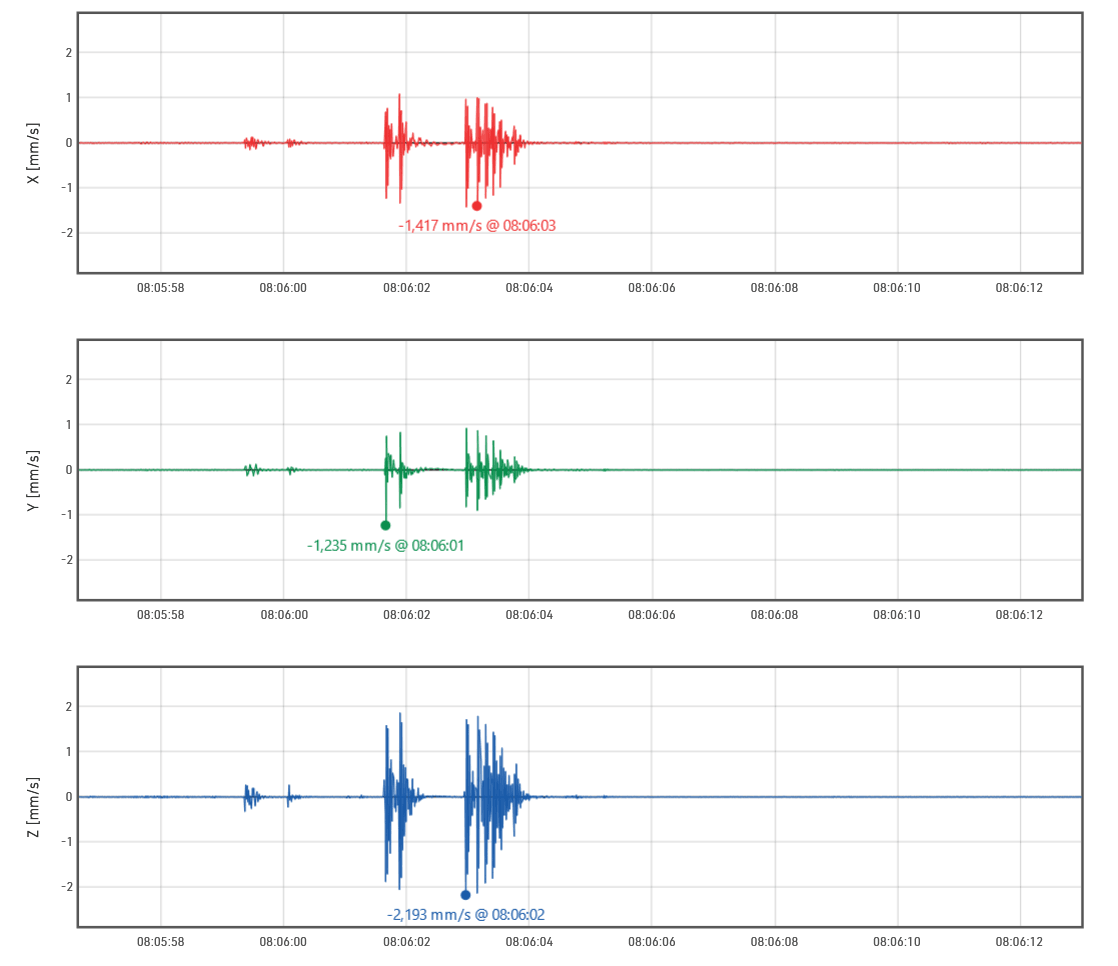Click the small red burst before 08:06:00
This screenshot has height=966, width=1118.
tap(250, 143)
